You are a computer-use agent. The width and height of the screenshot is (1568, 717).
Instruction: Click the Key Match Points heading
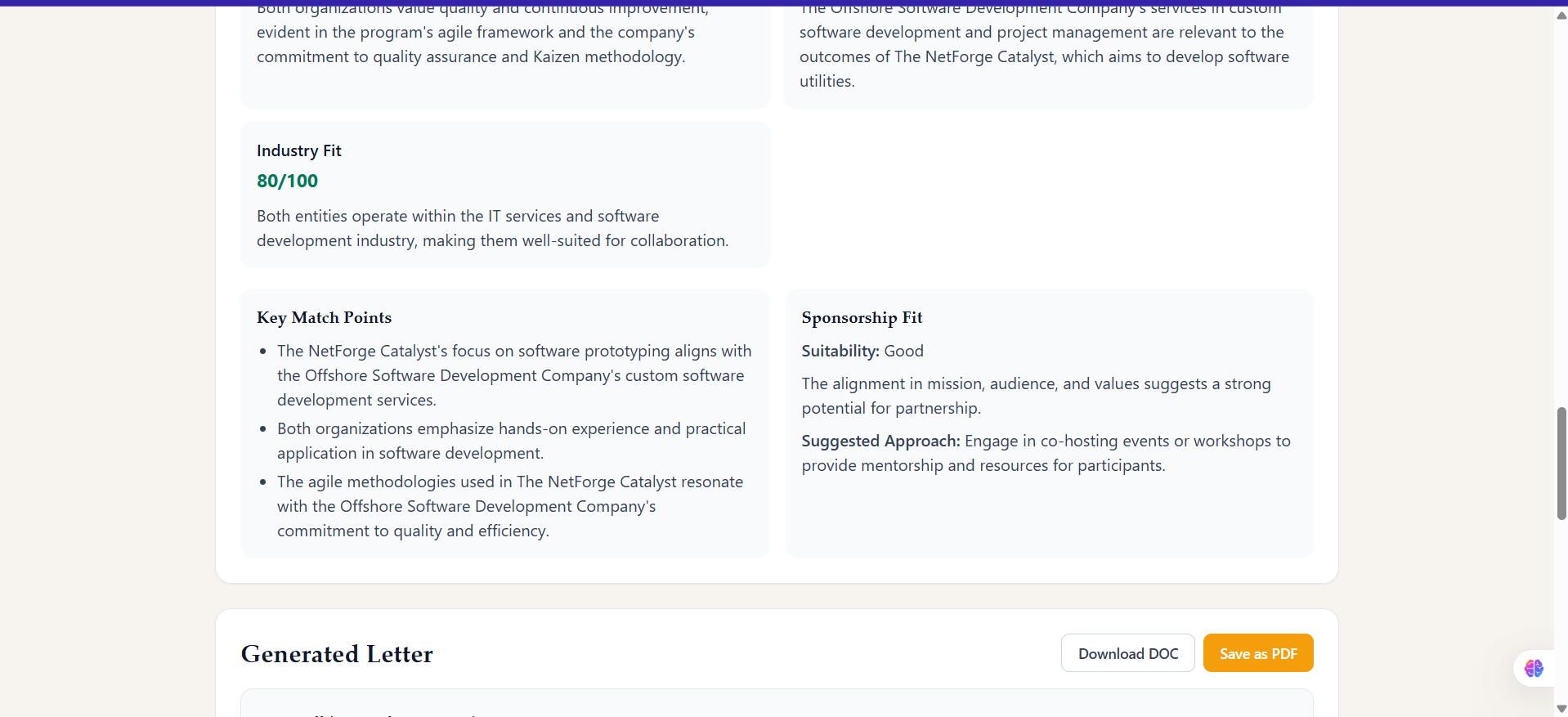[x=324, y=317]
